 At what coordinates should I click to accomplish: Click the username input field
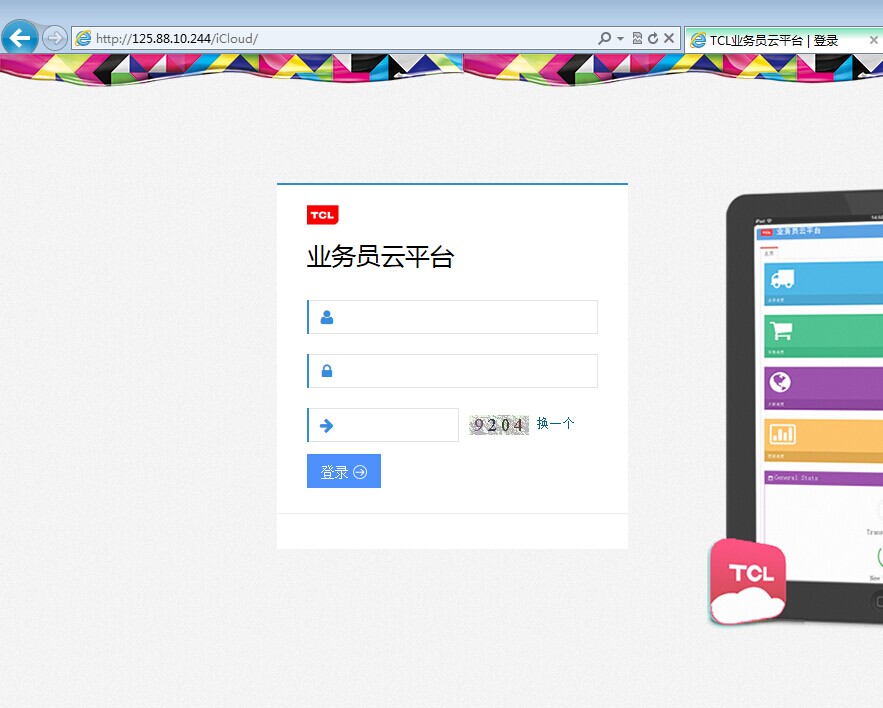click(452, 317)
